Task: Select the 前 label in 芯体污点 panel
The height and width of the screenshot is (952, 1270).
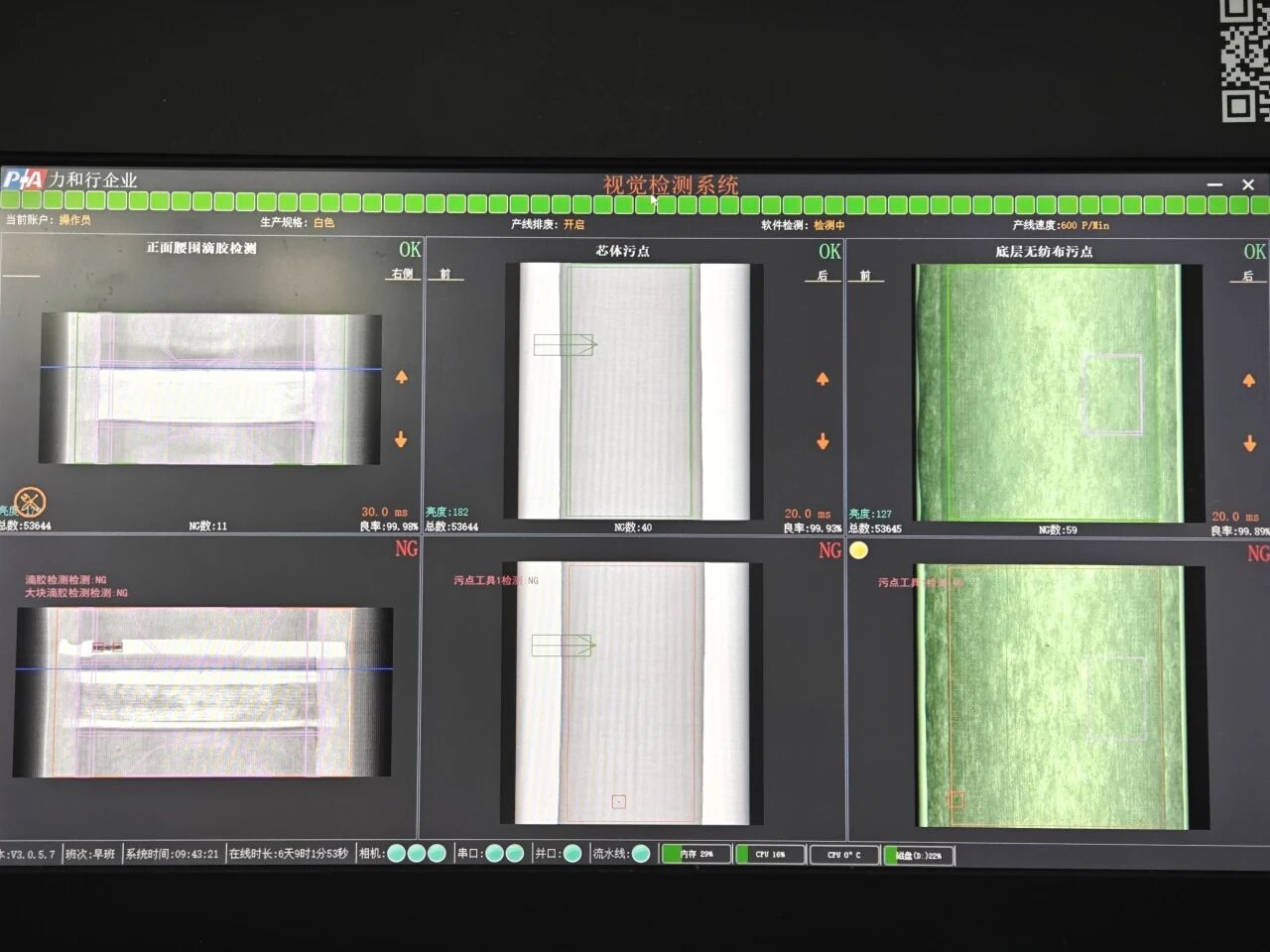Action: 445,274
